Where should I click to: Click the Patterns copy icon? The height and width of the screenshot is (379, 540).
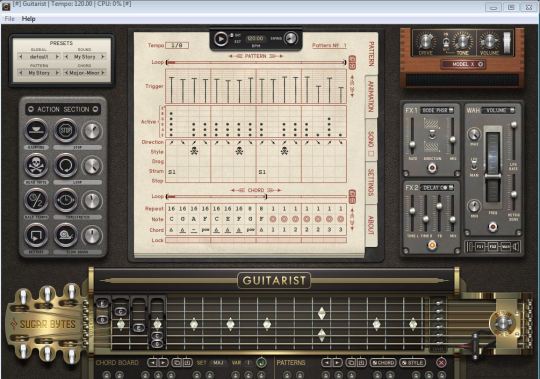point(351,362)
